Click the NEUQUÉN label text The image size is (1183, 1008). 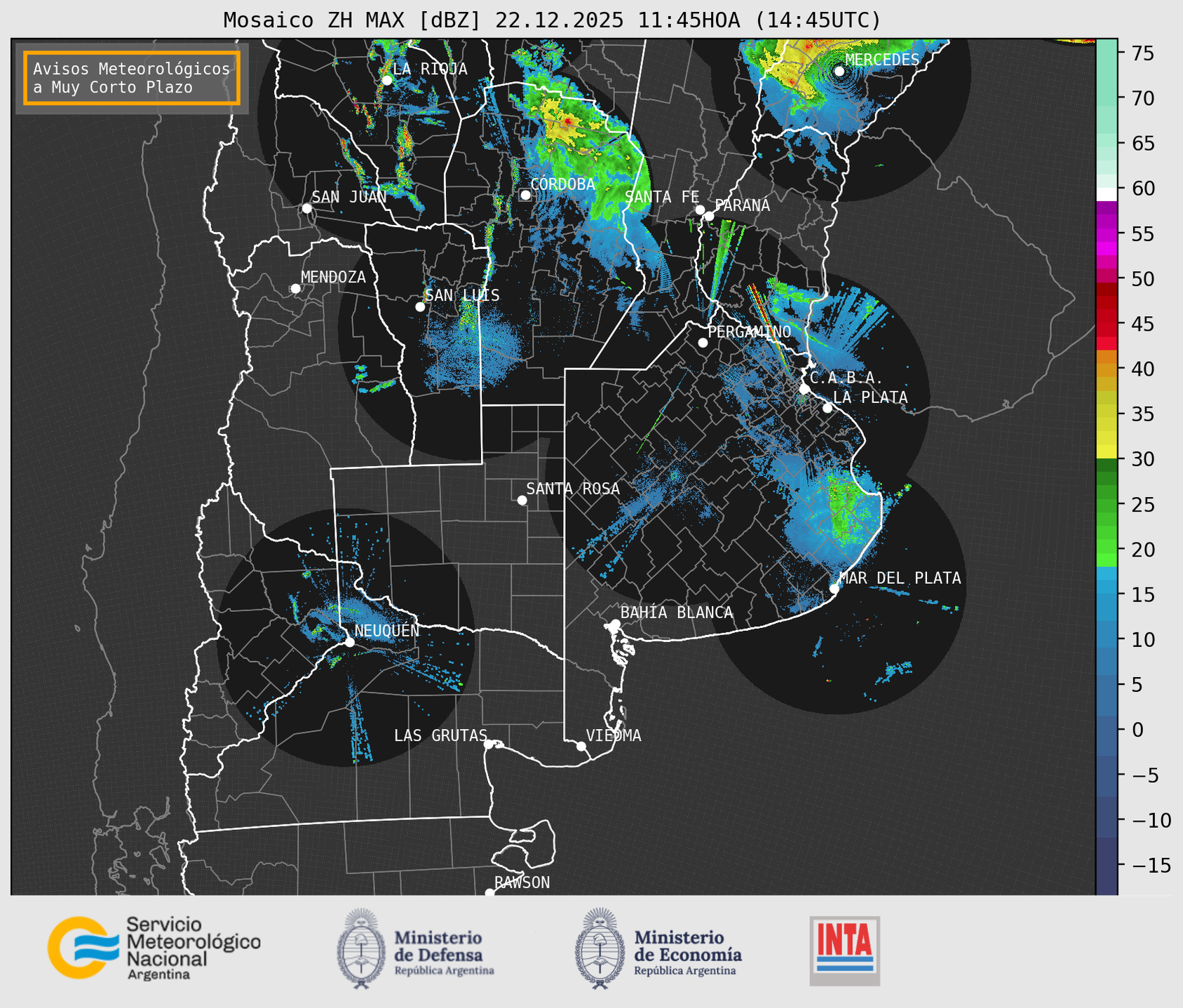[387, 630]
